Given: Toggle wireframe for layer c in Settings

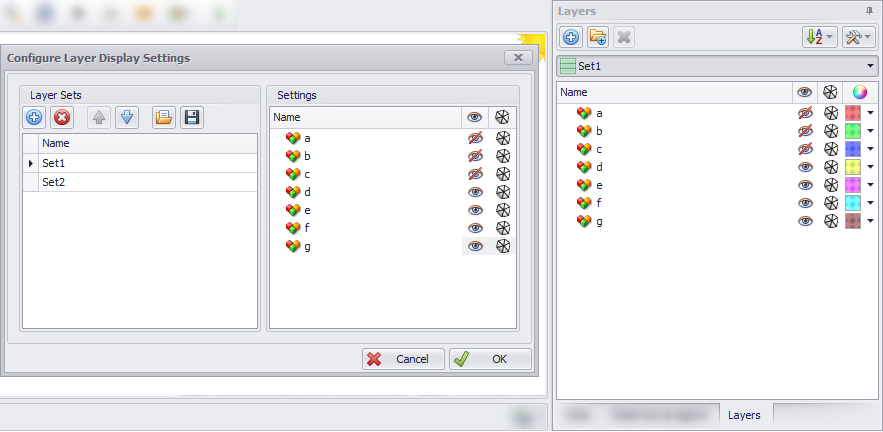Looking at the screenshot, I should (503, 174).
